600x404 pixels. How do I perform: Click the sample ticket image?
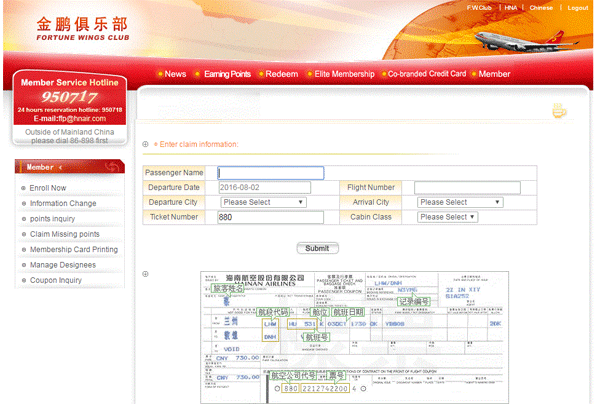pyautogui.click(x=354, y=337)
